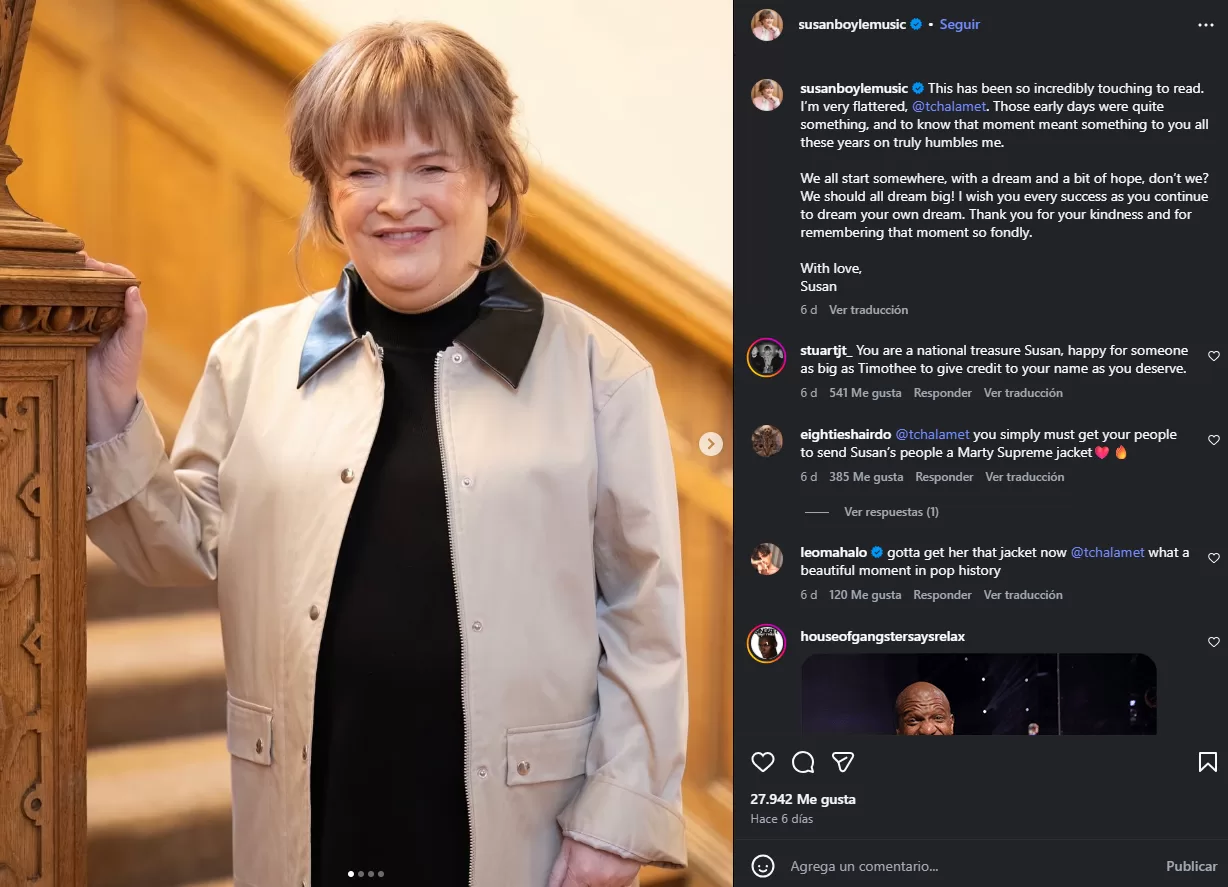Click Responder on stuartjt_'s comment
The image size is (1228, 887).
click(x=942, y=393)
